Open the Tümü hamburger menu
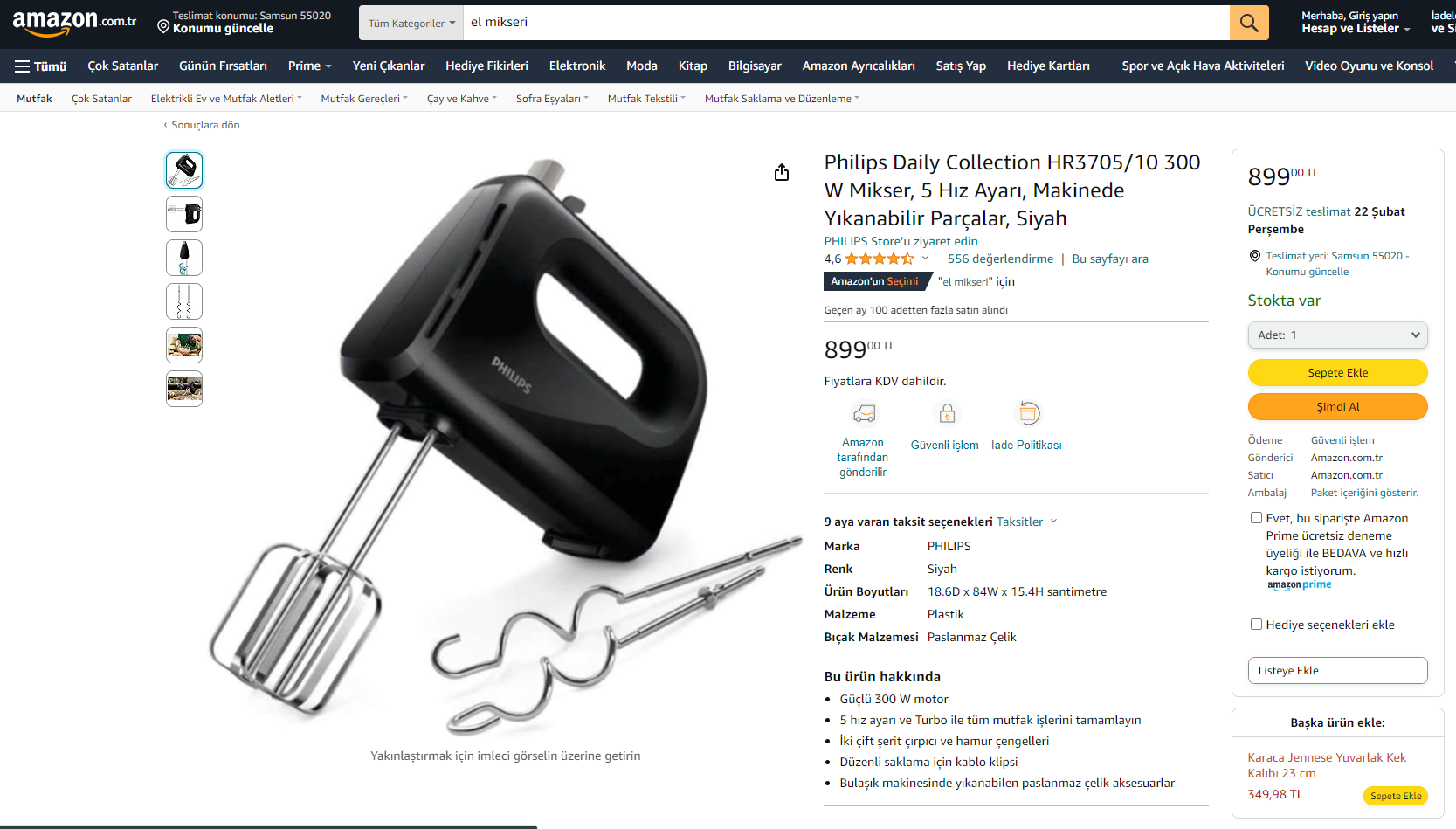The width and height of the screenshot is (1456, 829). pyautogui.click(x=41, y=66)
